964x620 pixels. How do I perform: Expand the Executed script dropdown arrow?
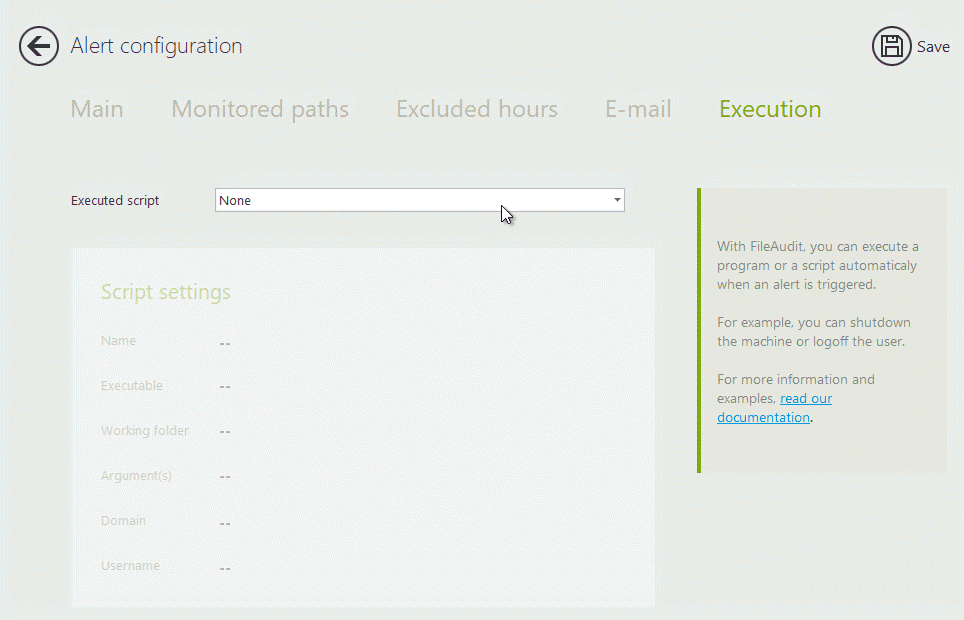click(617, 200)
